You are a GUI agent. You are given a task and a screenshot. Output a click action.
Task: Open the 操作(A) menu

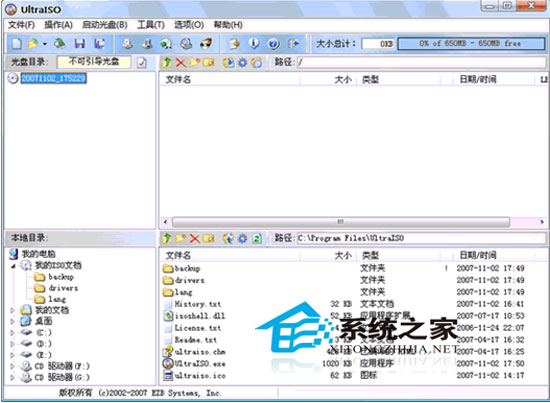tap(58, 25)
